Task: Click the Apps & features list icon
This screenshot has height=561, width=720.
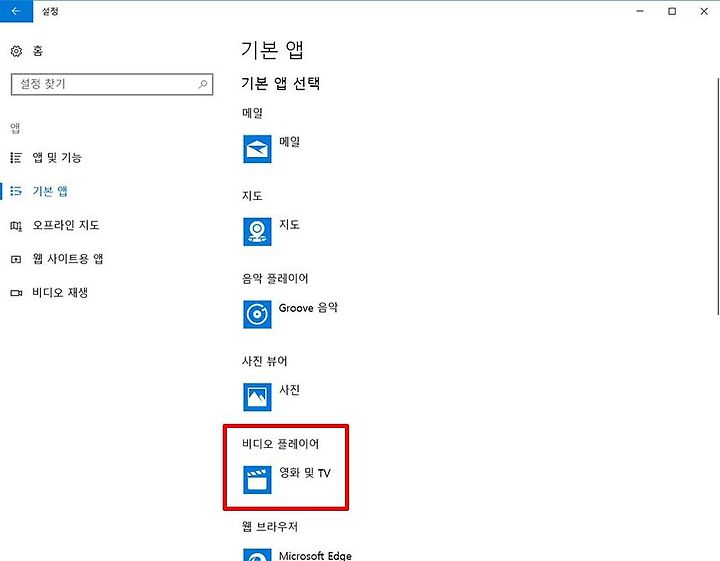Action: click(16, 157)
